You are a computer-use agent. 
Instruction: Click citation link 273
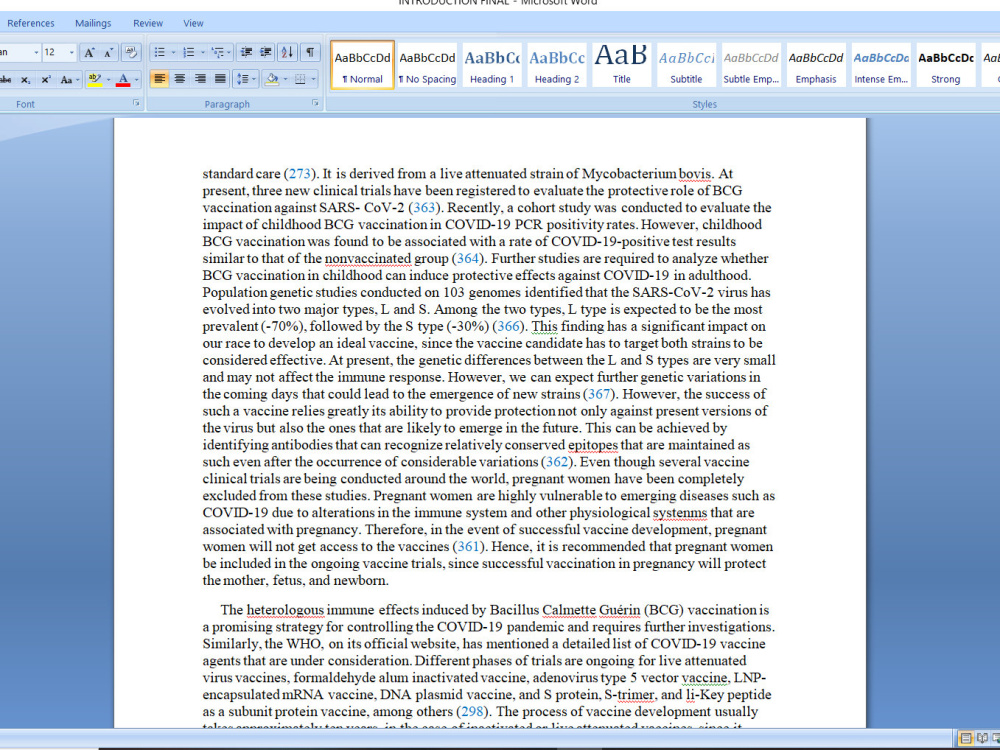pyautogui.click(x=300, y=173)
